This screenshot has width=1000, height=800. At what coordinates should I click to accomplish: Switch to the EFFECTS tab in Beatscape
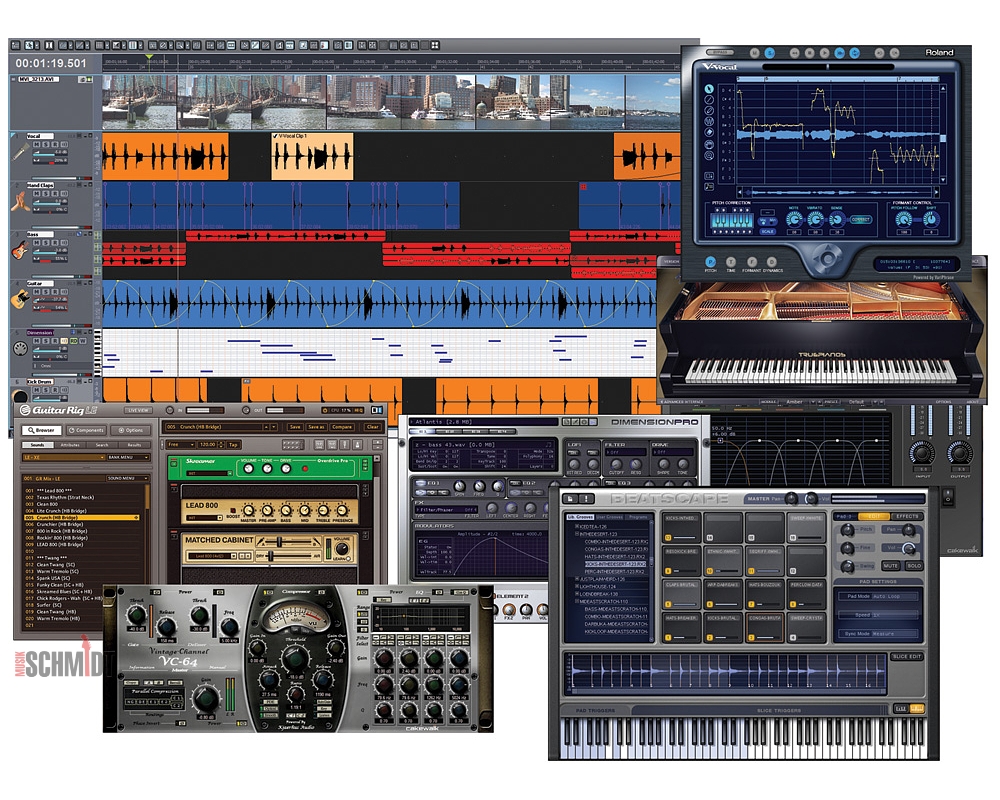tap(908, 515)
